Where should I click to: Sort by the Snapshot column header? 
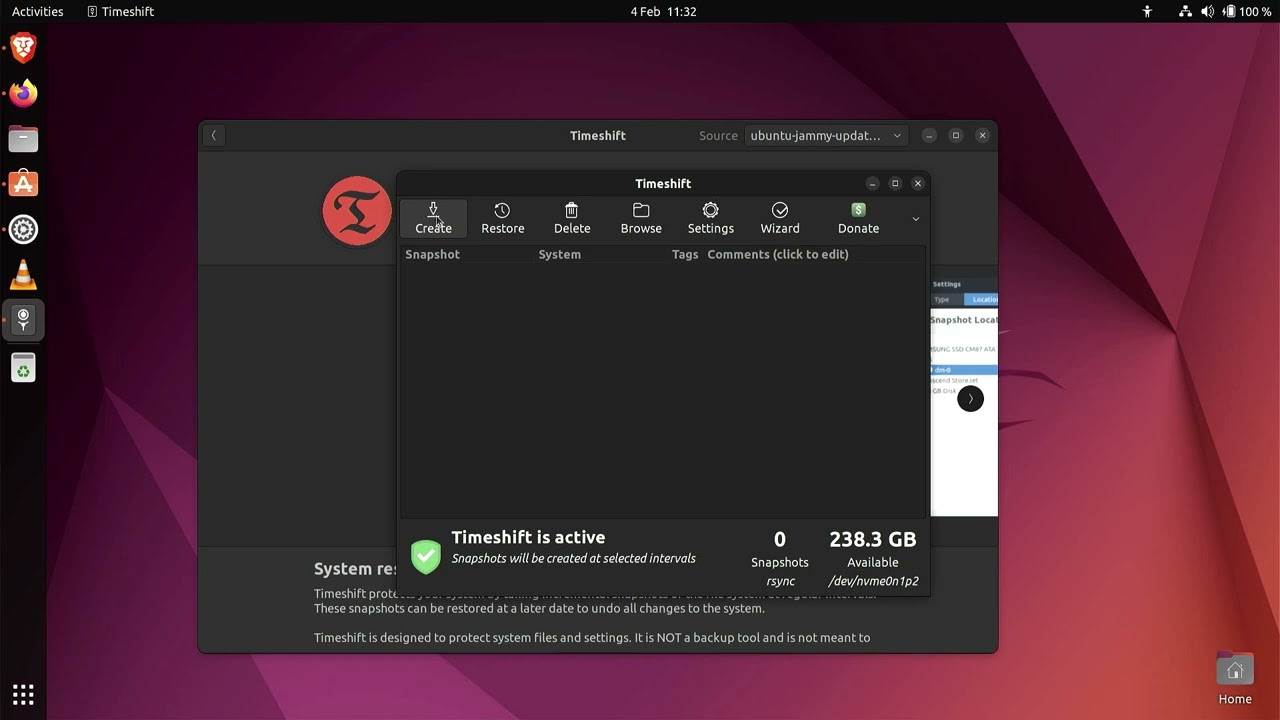(x=432, y=254)
